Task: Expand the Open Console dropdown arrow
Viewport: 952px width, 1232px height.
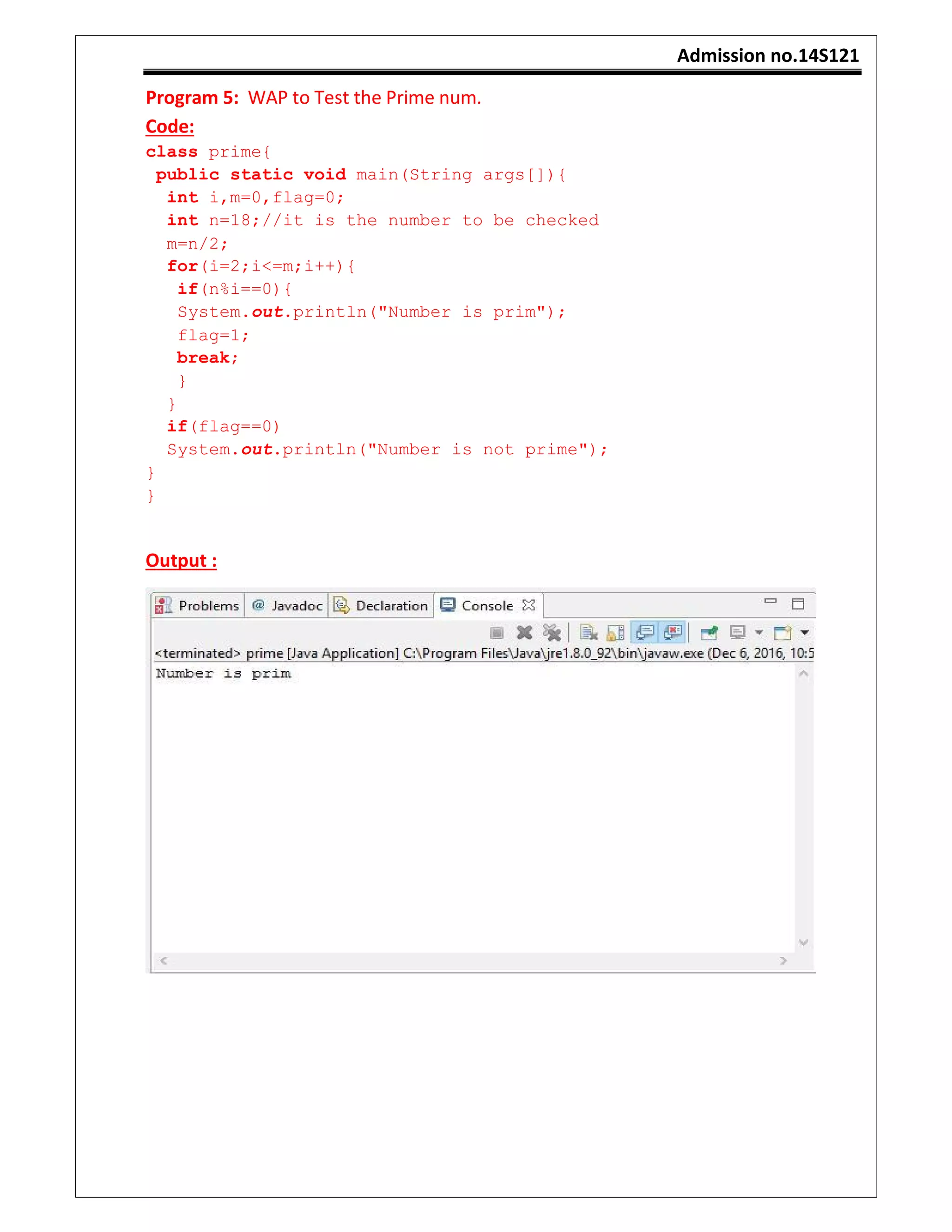Action: [x=805, y=633]
